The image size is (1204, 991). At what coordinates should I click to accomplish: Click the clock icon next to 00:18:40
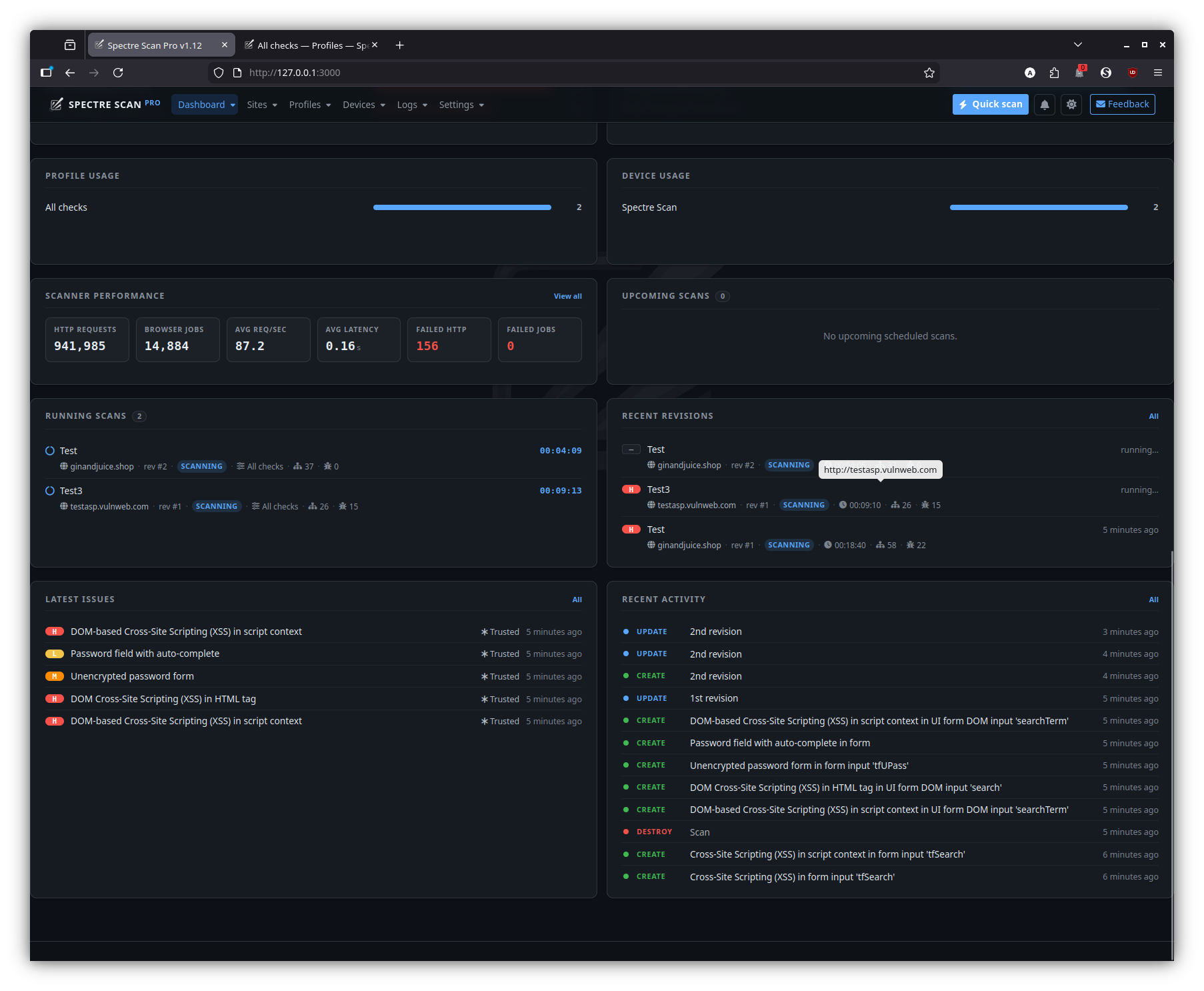(827, 545)
